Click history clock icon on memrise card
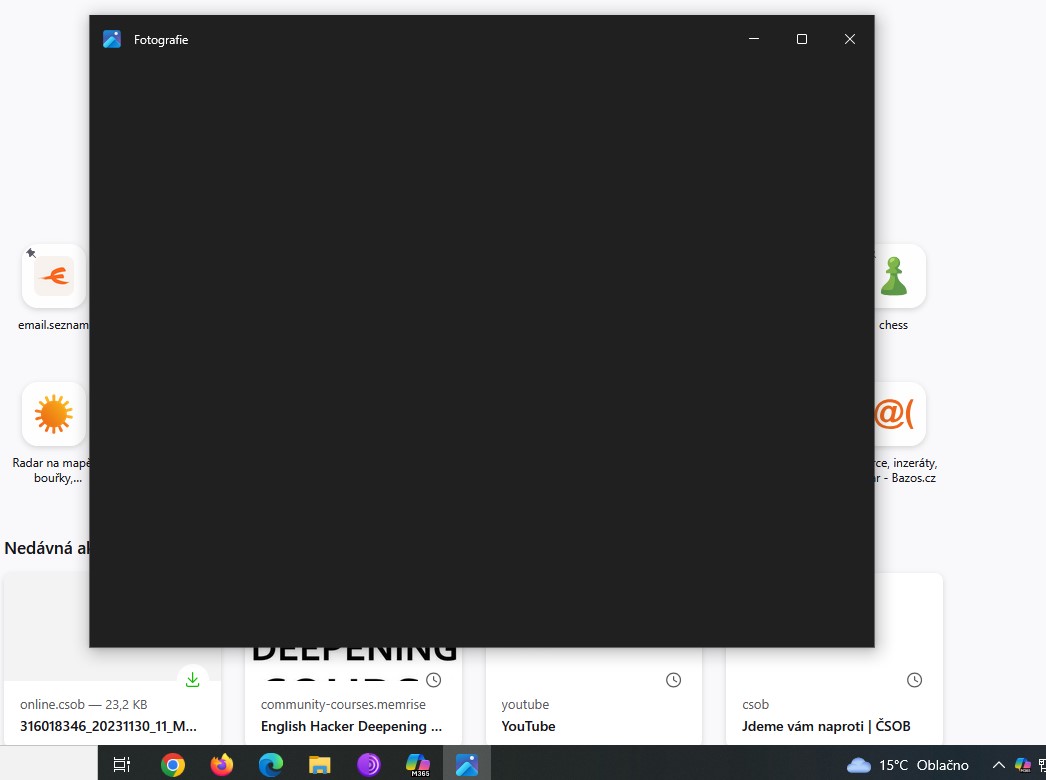Screen dimensions: 1046x780 (x=434, y=680)
